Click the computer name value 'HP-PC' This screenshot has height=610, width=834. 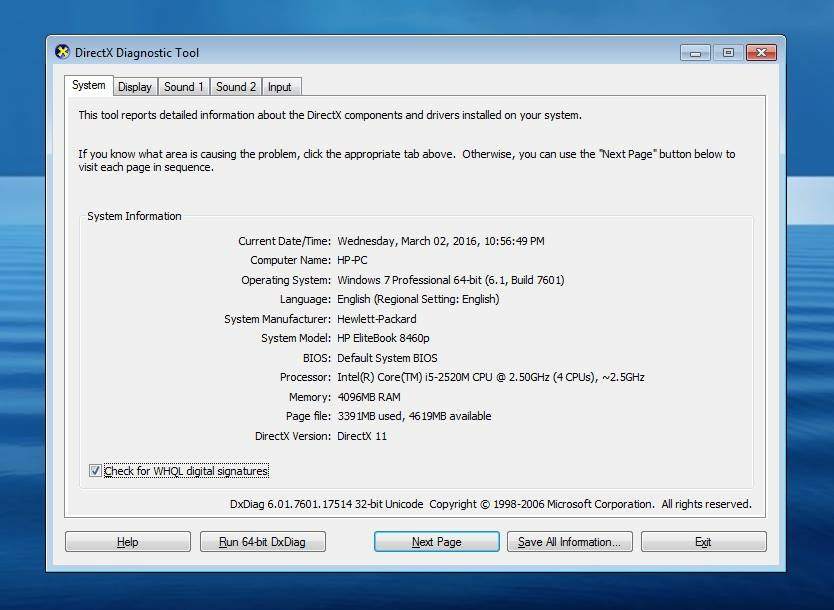pos(352,260)
